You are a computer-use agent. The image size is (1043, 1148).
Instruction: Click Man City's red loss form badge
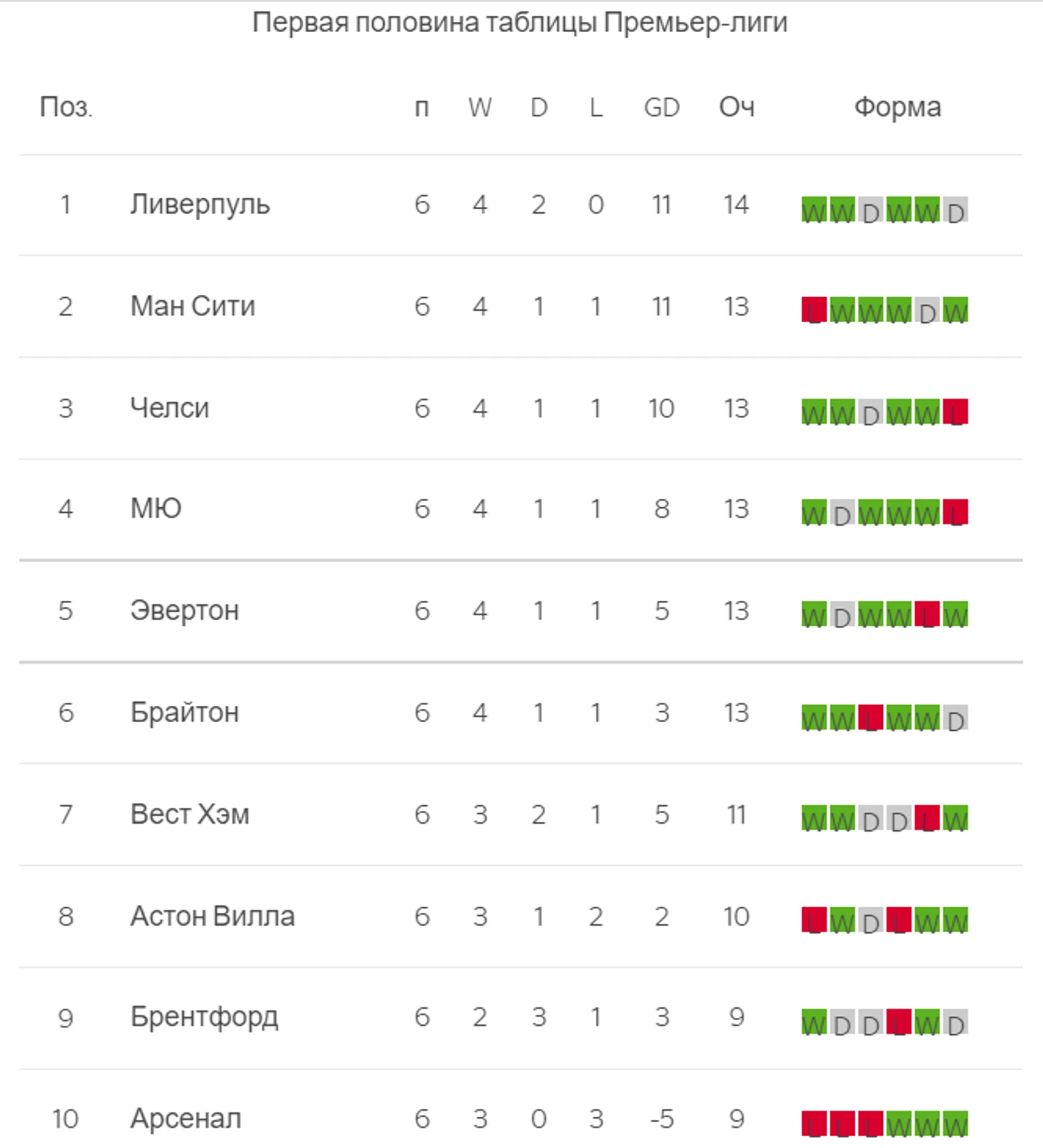tap(814, 311)
